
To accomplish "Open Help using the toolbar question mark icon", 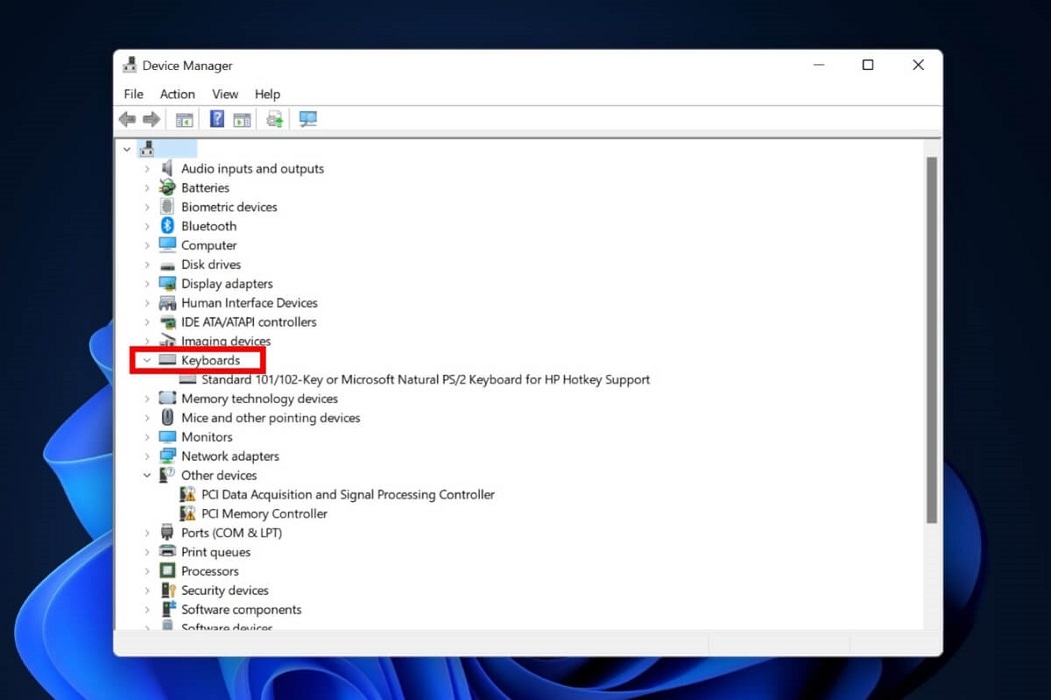I will point(217,119).
